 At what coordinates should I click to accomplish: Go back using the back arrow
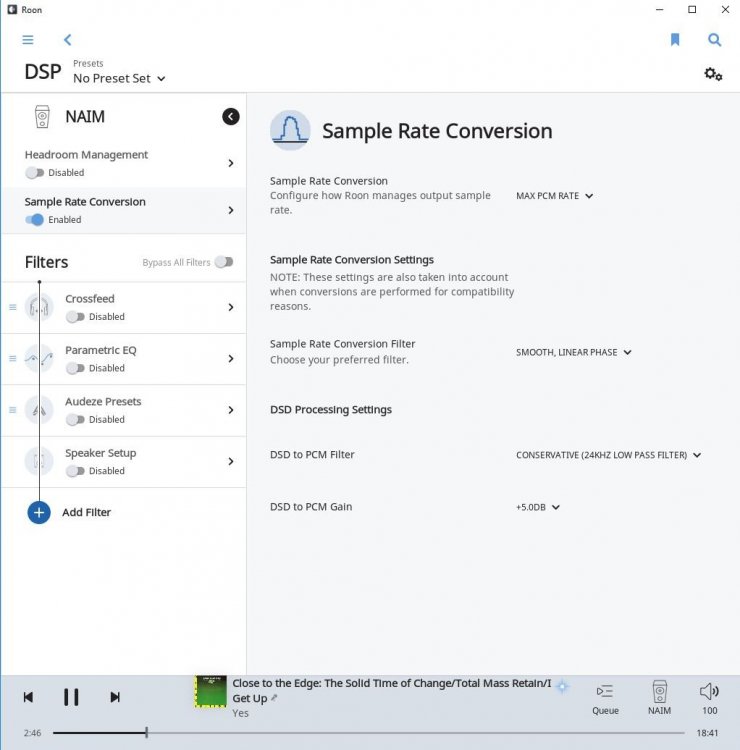pos(67,40)
